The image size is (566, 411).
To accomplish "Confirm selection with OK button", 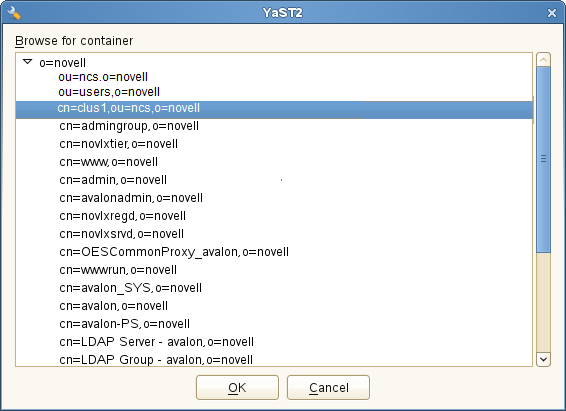I will click(237, 388).
